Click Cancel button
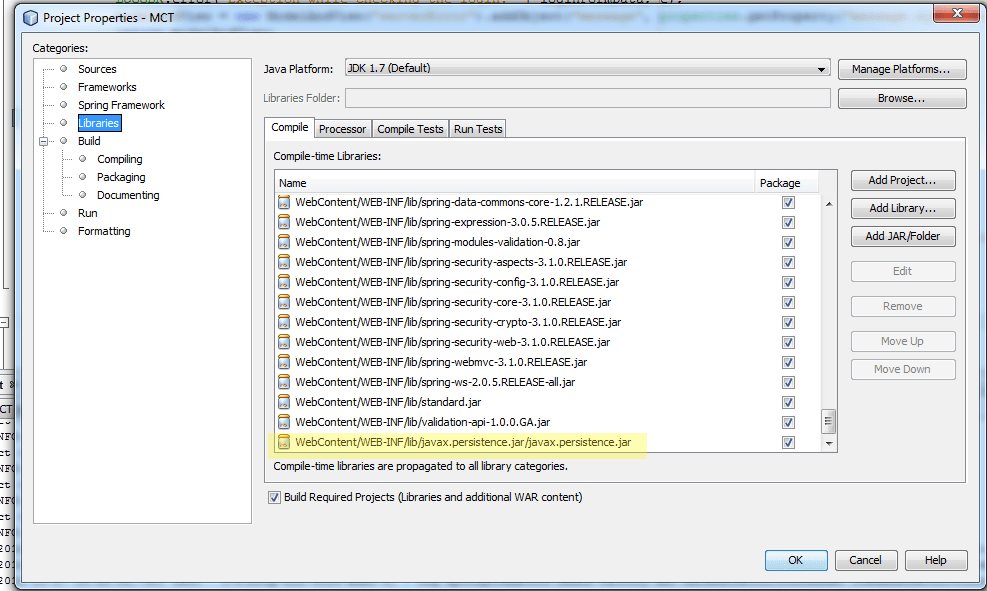This screenshot has height=591, width=987. (866, 560)
